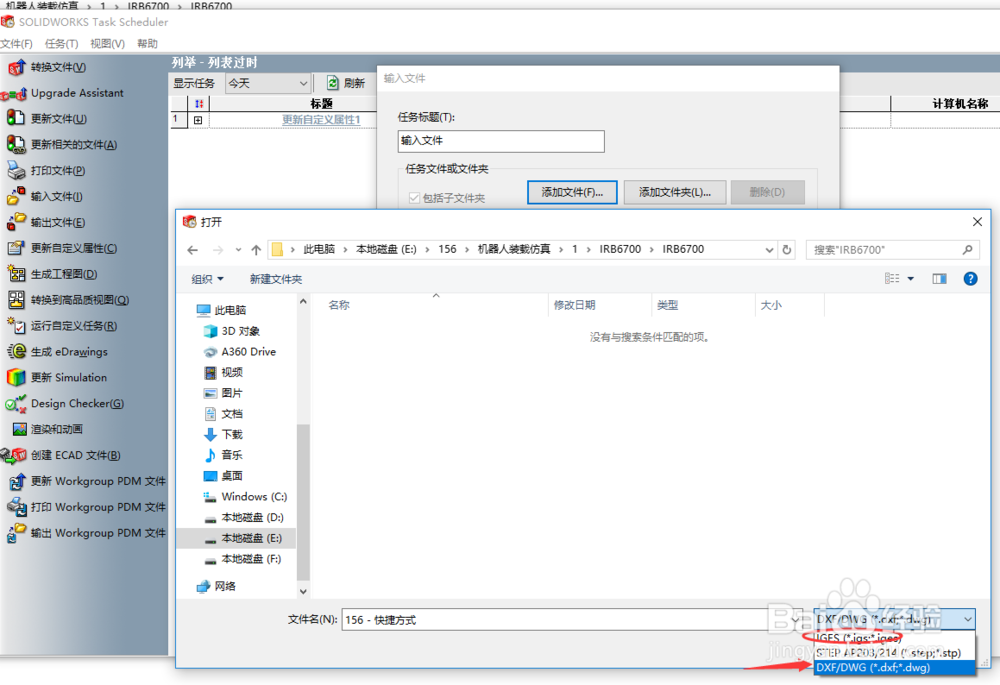Open the 文件(F) menu
The height and width of the screenshot is (685, 1000).
(x=17, y=43)
